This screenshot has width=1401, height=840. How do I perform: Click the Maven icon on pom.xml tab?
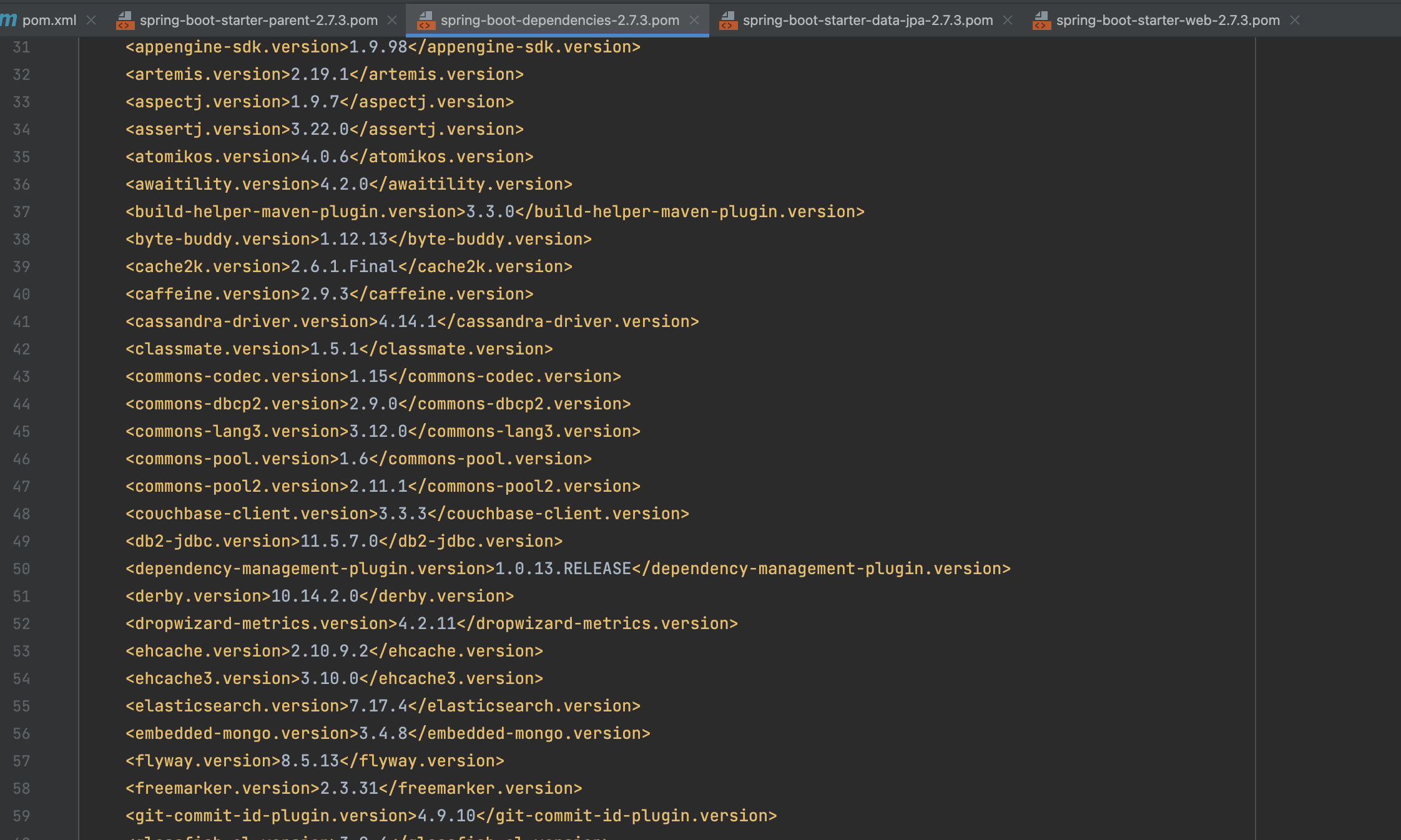click(9, 20)
